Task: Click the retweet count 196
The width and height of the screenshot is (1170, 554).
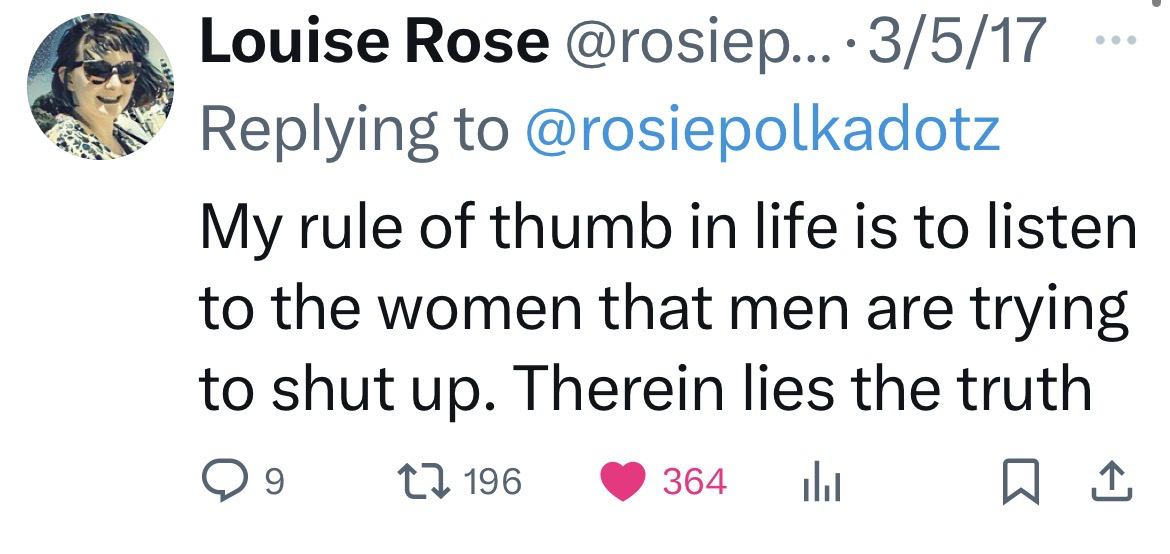Action: pos(493,483)
